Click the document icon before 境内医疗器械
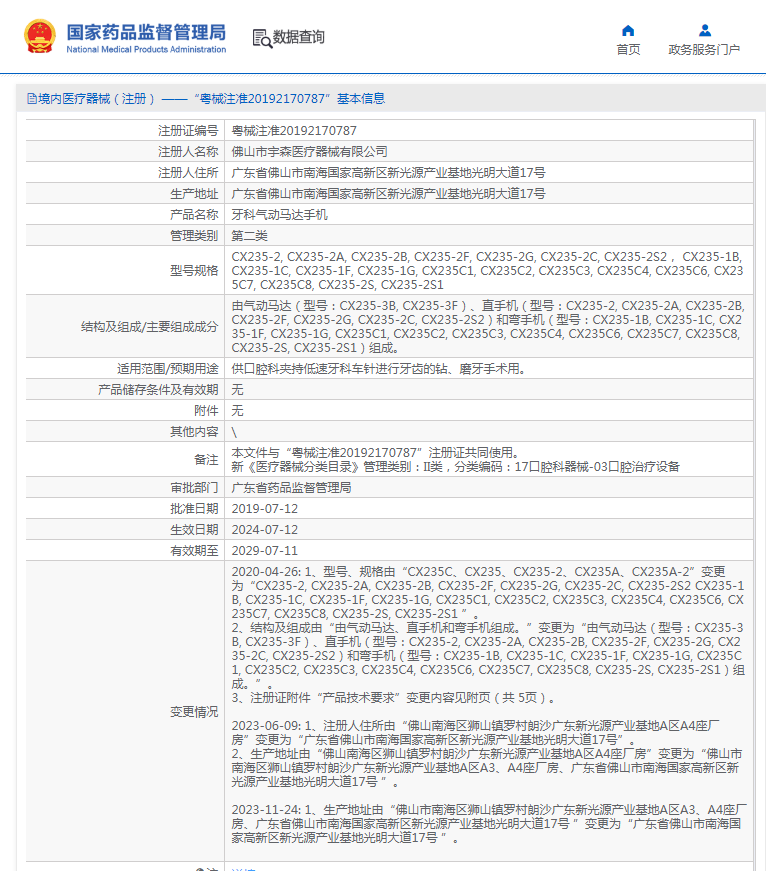This screenshot has width=766, height=871. pyautogui.click(x=32, y=99)
